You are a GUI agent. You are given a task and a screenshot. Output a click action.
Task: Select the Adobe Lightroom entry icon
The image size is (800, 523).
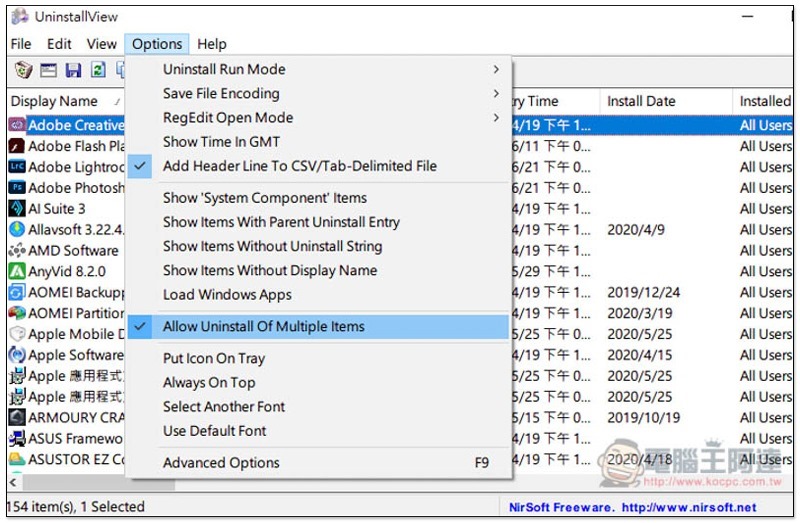(17, 167)
